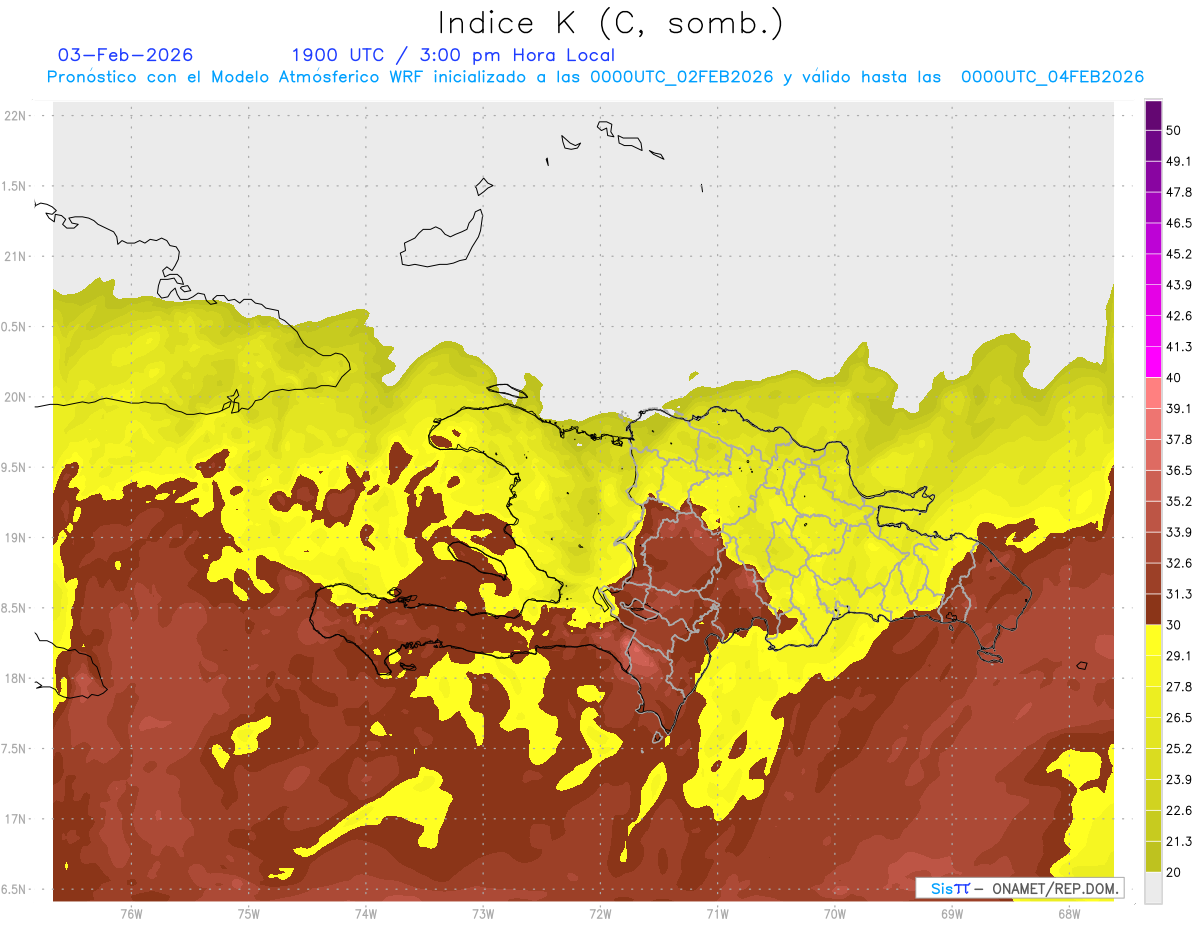Click the colorbar value 45.2

coord(1179,254)
